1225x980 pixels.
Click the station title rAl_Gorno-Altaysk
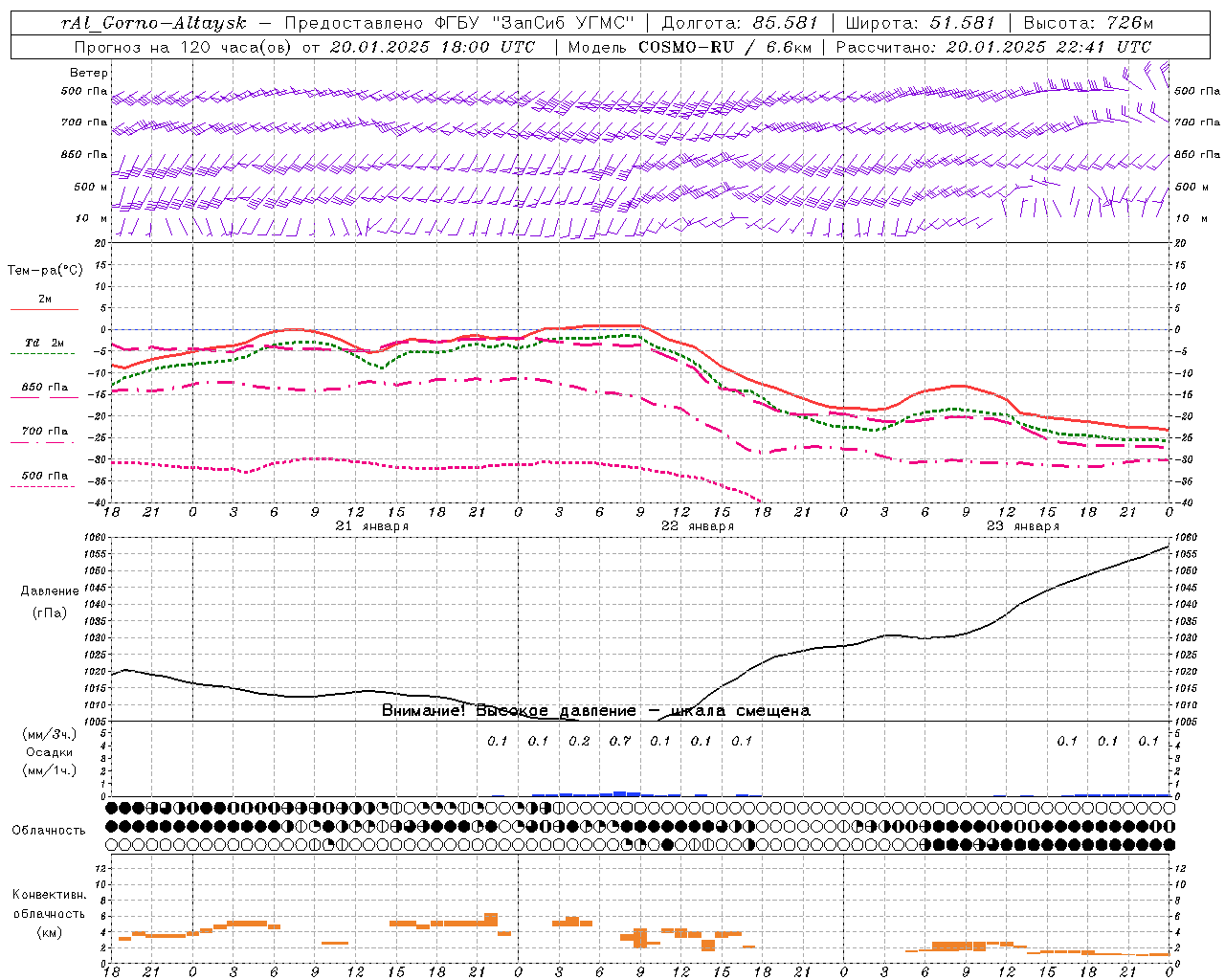pyautogui.click(x=155, y=23)
